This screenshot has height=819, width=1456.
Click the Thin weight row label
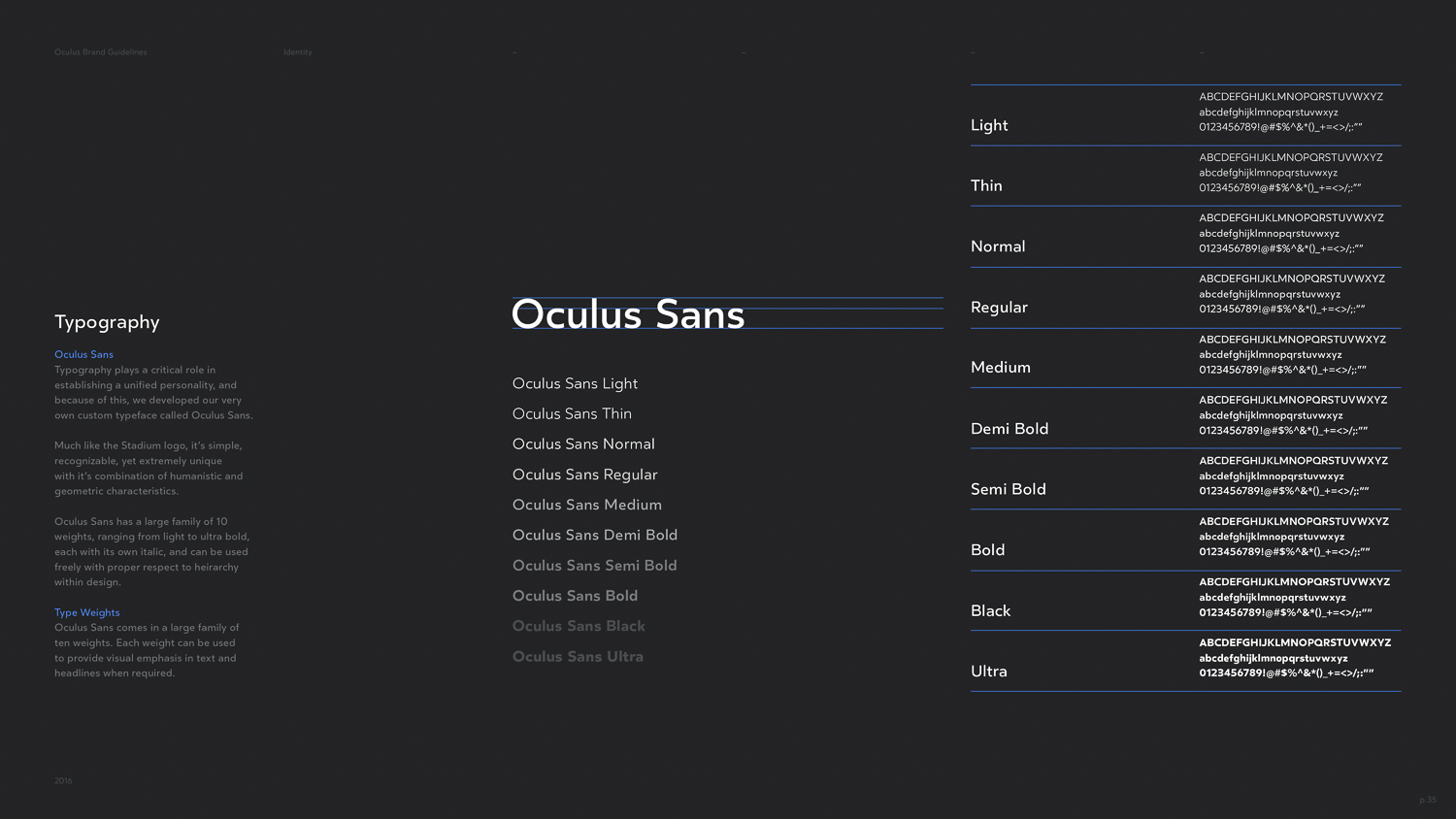(x=986, y=185)
